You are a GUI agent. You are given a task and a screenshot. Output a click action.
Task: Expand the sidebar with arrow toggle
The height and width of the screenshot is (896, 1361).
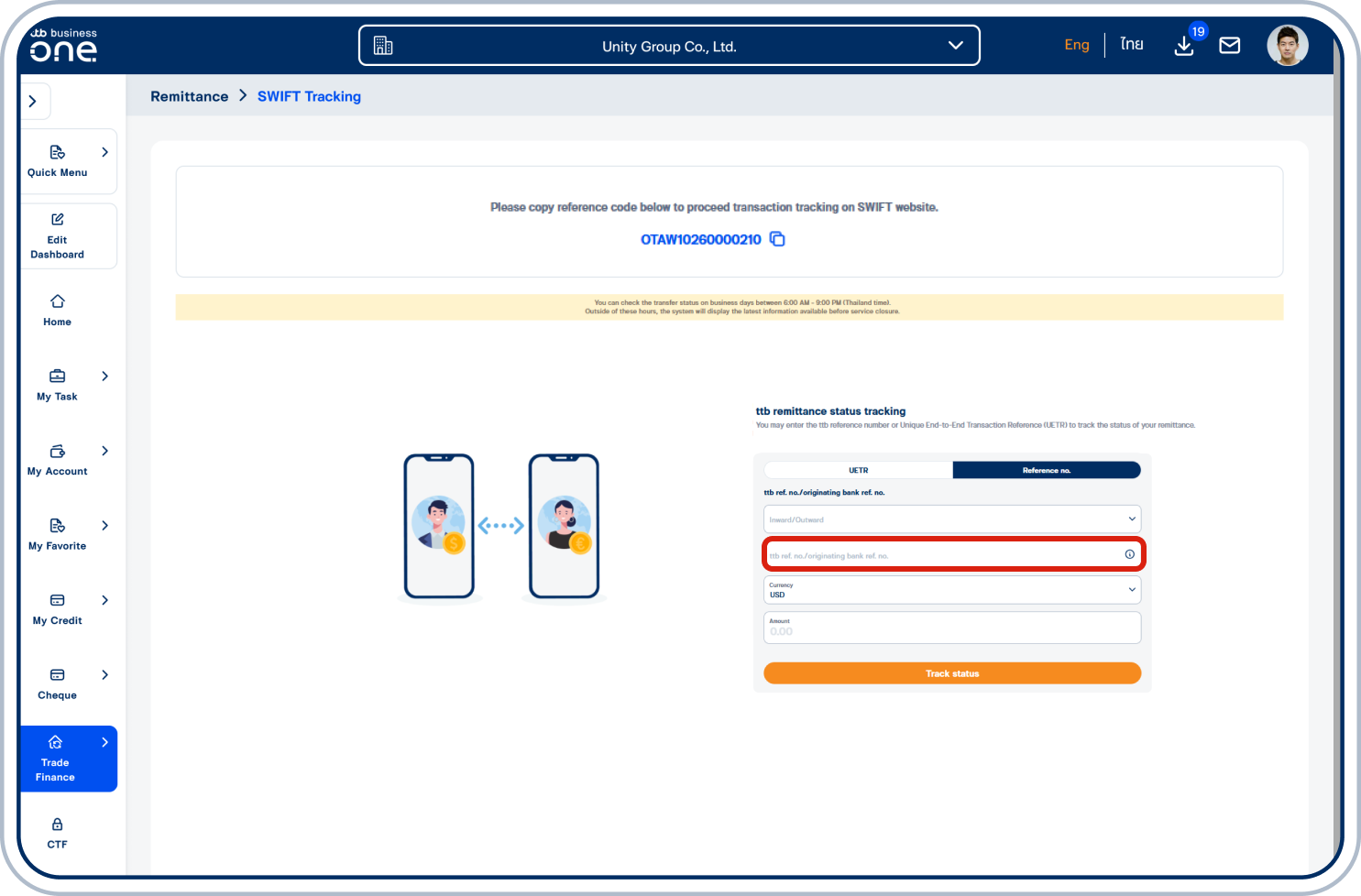click(33, 102)
